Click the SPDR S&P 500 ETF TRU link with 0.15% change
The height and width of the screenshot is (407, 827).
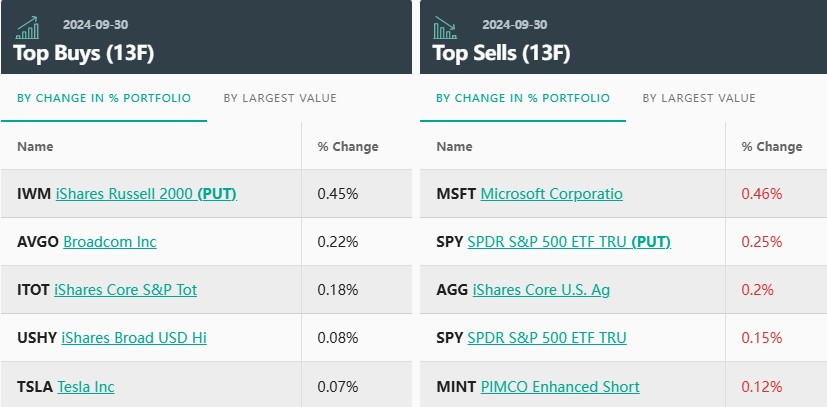[547, 337]
